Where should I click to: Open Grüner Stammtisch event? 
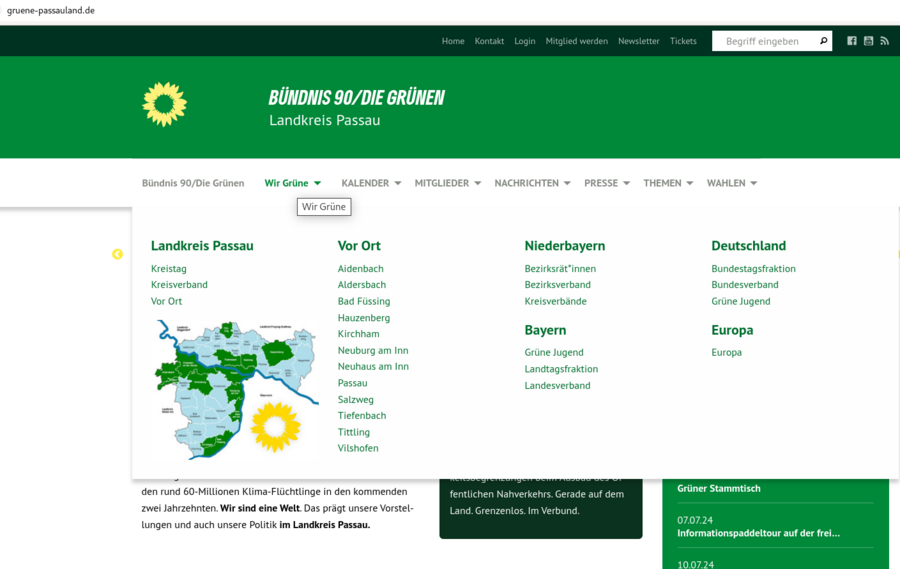click(x=719, y=489)
